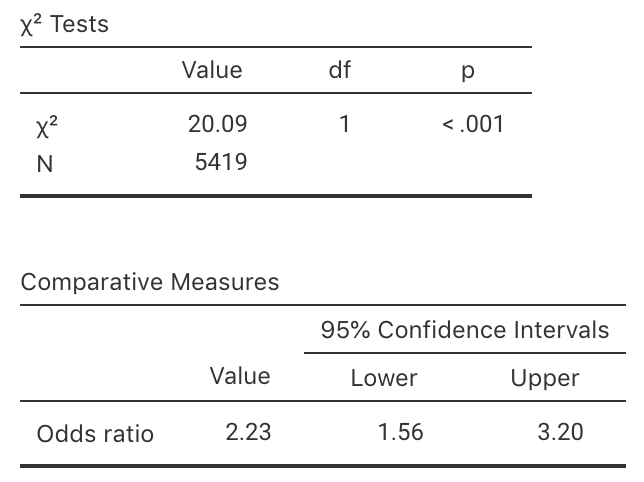Click the Upper column header

(x=545, y=378)
